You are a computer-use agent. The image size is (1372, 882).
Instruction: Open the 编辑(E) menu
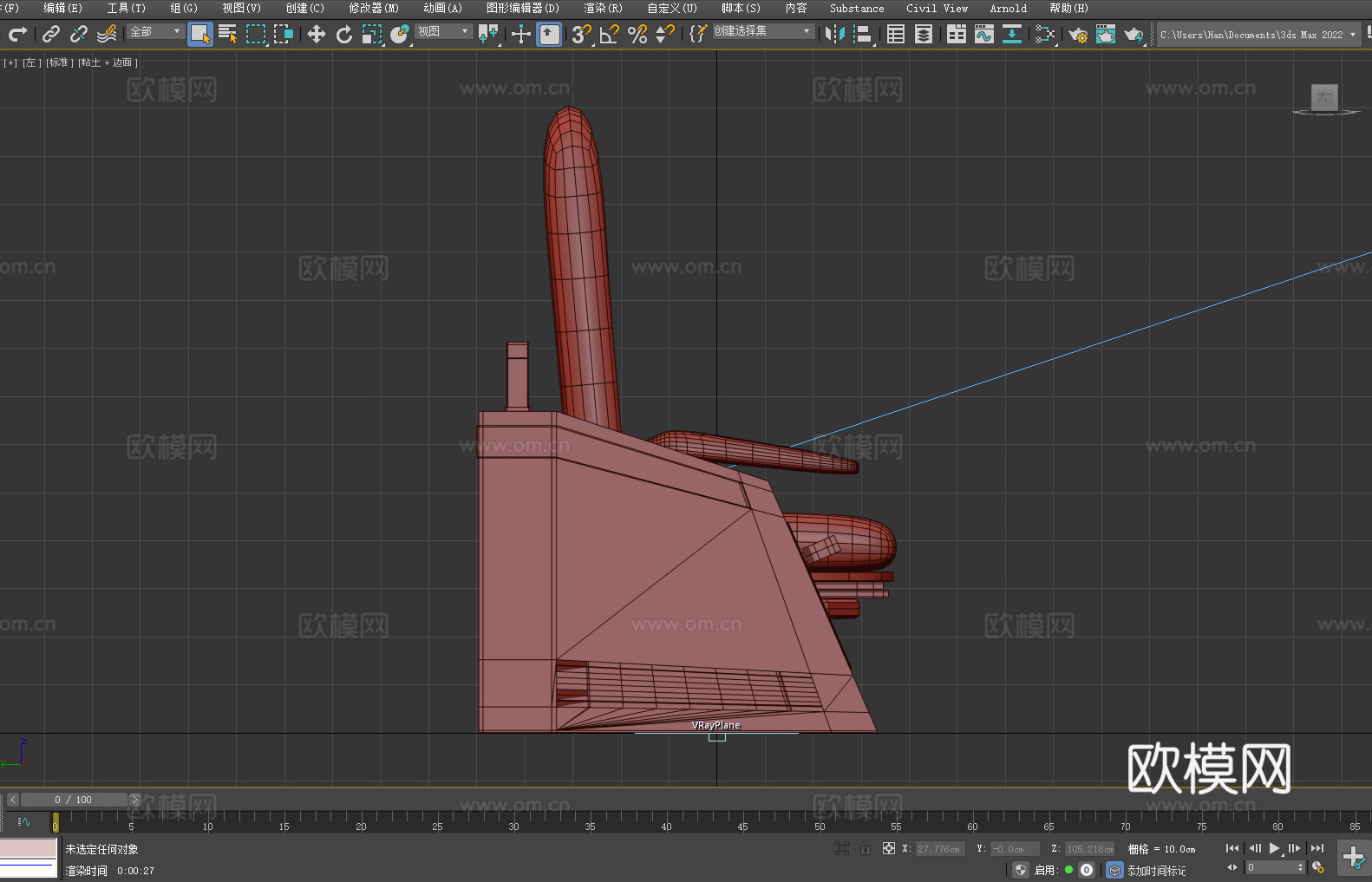62,8
